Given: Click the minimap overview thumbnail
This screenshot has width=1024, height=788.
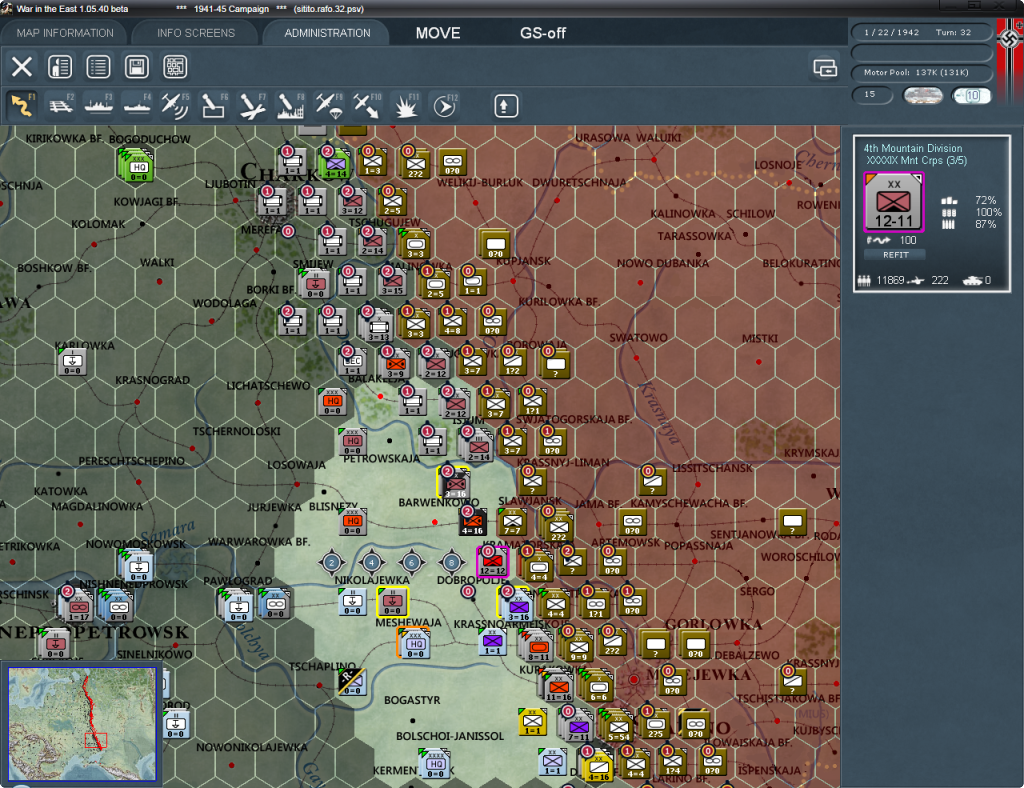Looking at the screenshot, I should (82, 723).
